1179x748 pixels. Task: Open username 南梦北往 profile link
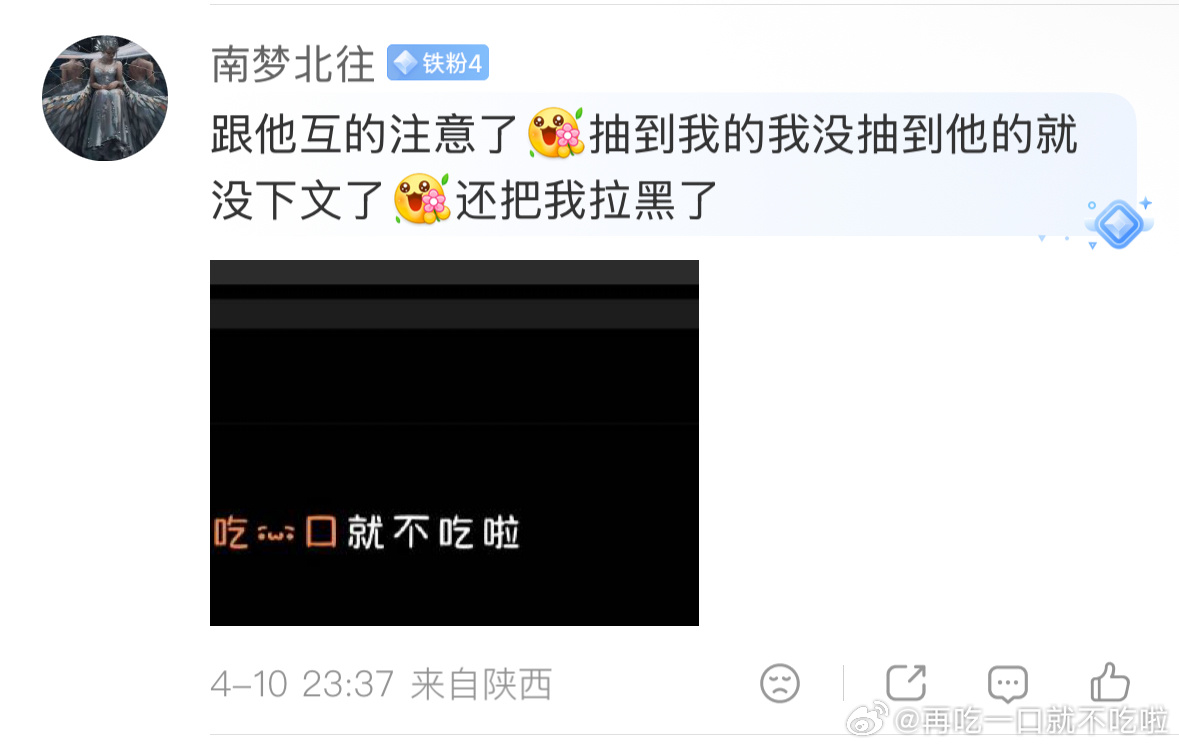point(292,64)
